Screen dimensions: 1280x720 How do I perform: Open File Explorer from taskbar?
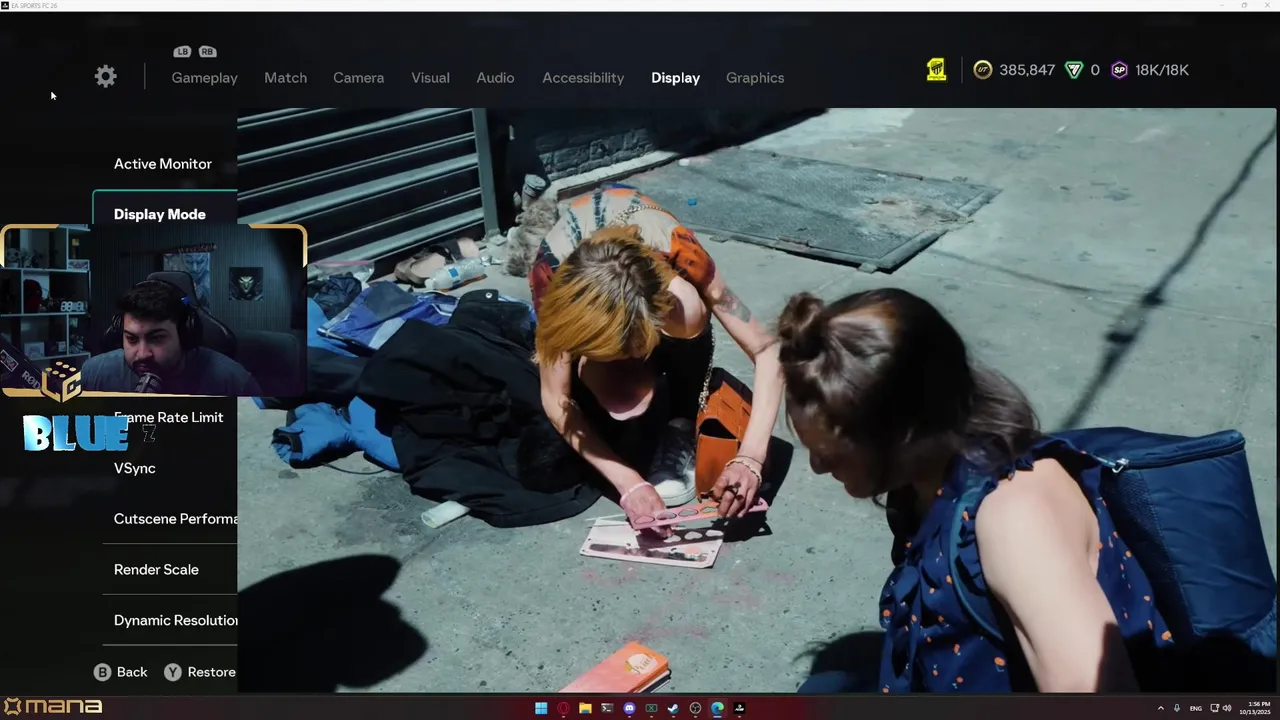pyautogui.click(x=585, y=708)
